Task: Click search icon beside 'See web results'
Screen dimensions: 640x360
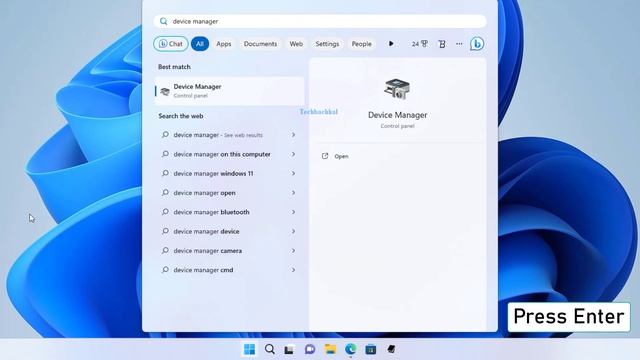Action: [165, 134]
